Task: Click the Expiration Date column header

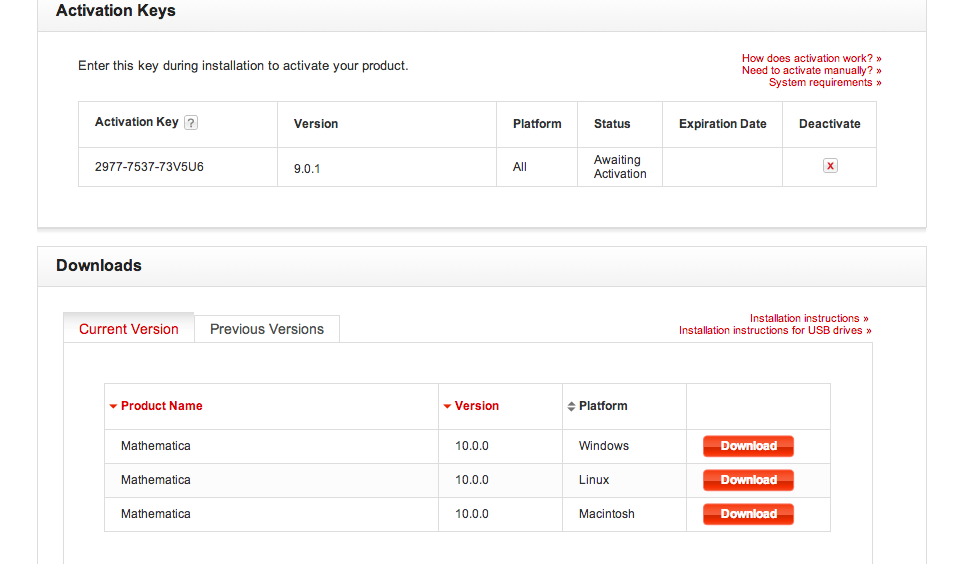Action: point(723,124)
